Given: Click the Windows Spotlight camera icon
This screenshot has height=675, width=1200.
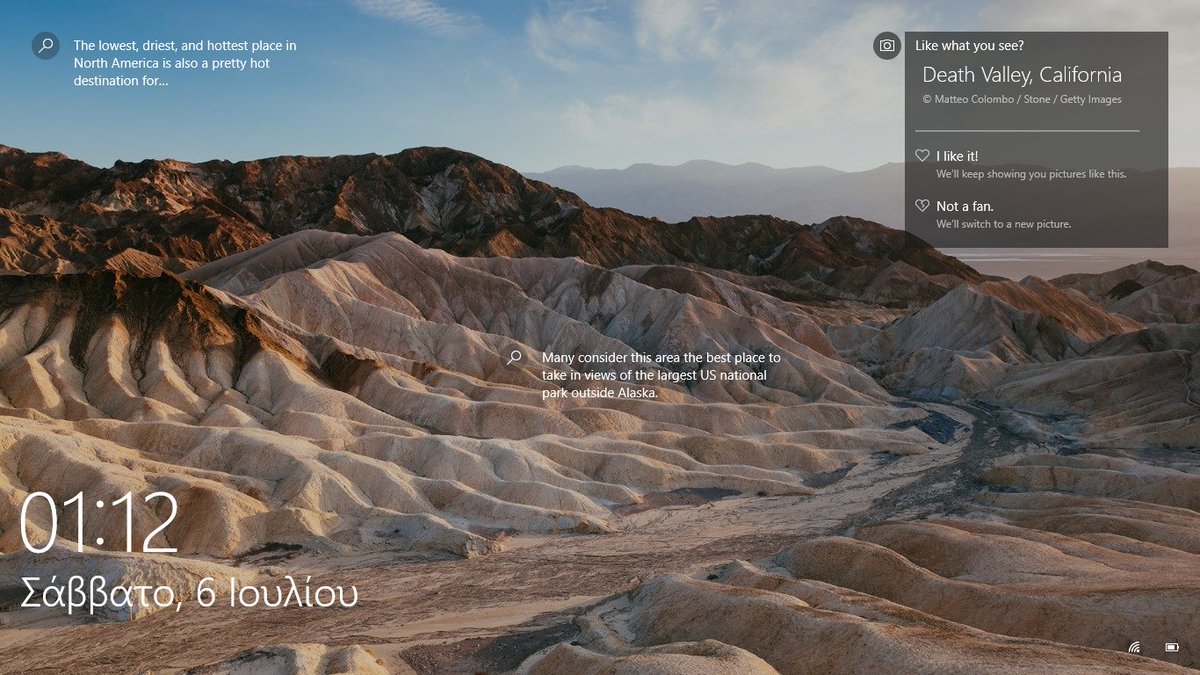Looking at the screenshot, I should 886,45.
